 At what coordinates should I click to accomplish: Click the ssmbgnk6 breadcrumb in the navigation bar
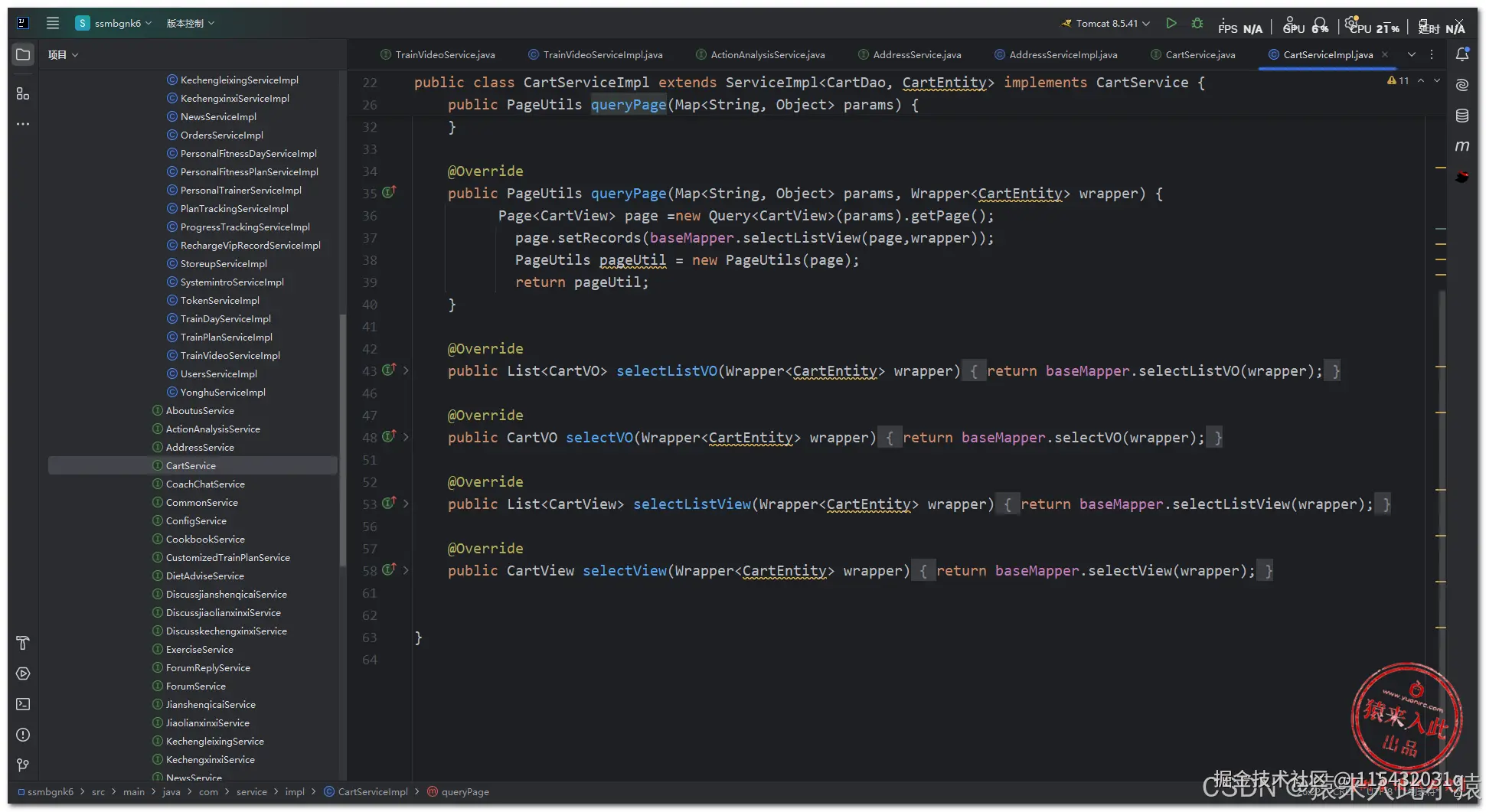pos(45,791)
